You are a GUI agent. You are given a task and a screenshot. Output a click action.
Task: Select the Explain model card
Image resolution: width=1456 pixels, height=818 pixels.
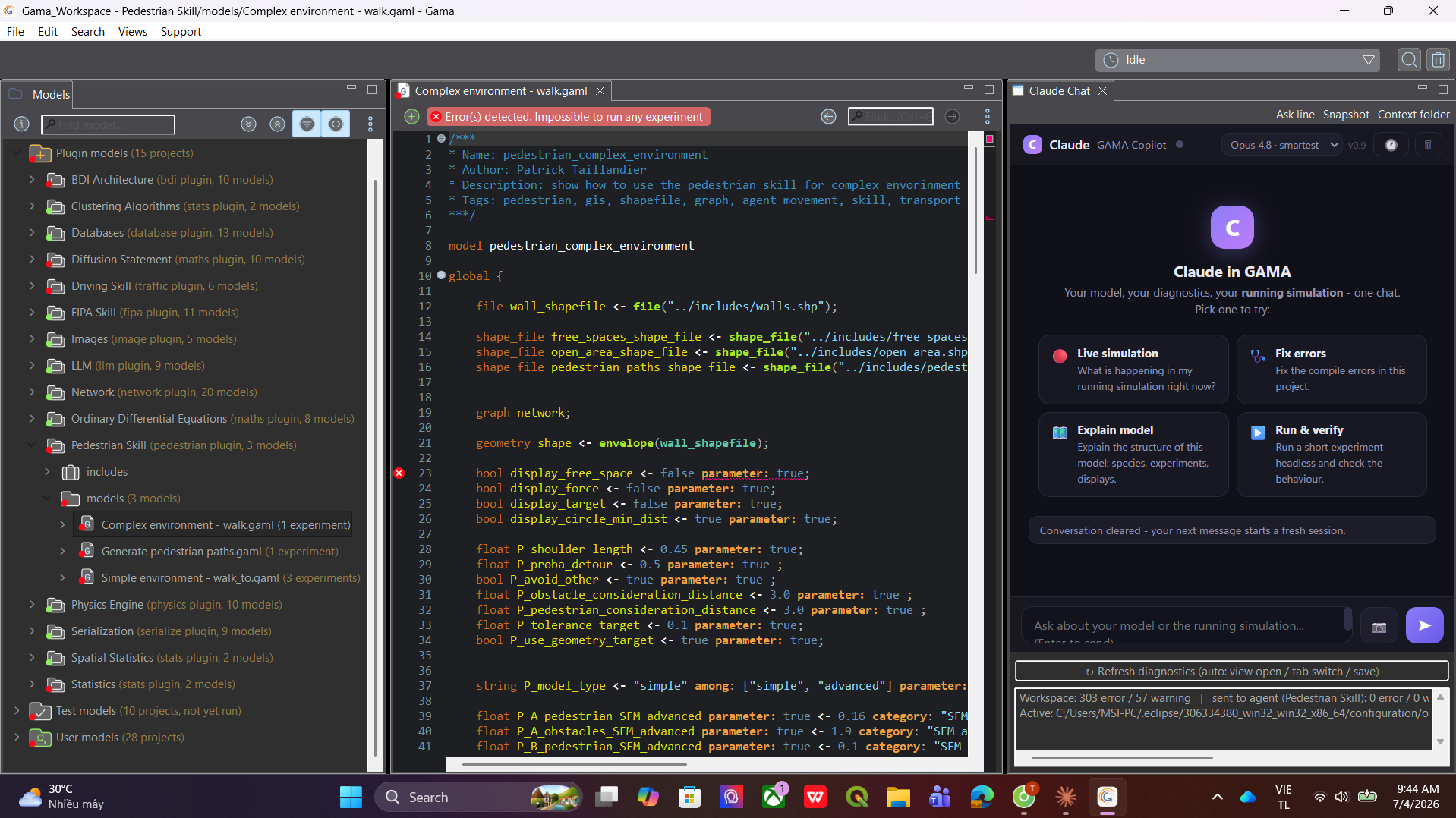[1133, 454]
